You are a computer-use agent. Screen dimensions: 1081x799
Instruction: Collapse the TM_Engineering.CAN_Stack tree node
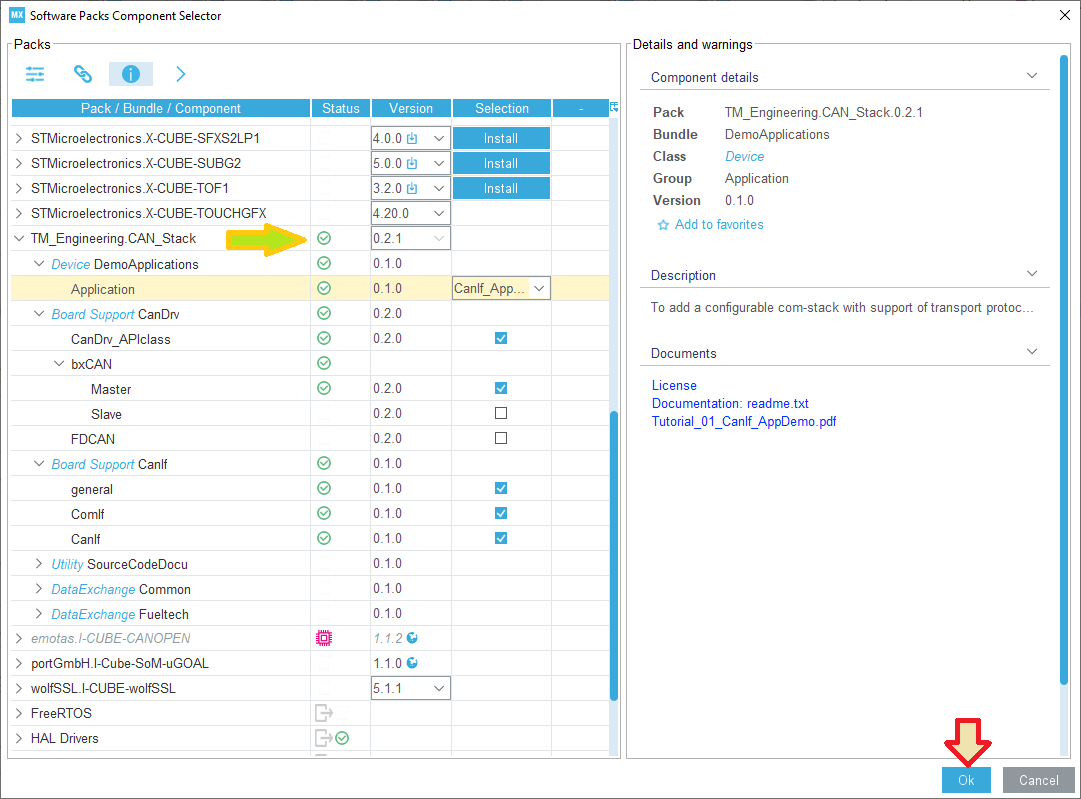[x=19, y=238]
